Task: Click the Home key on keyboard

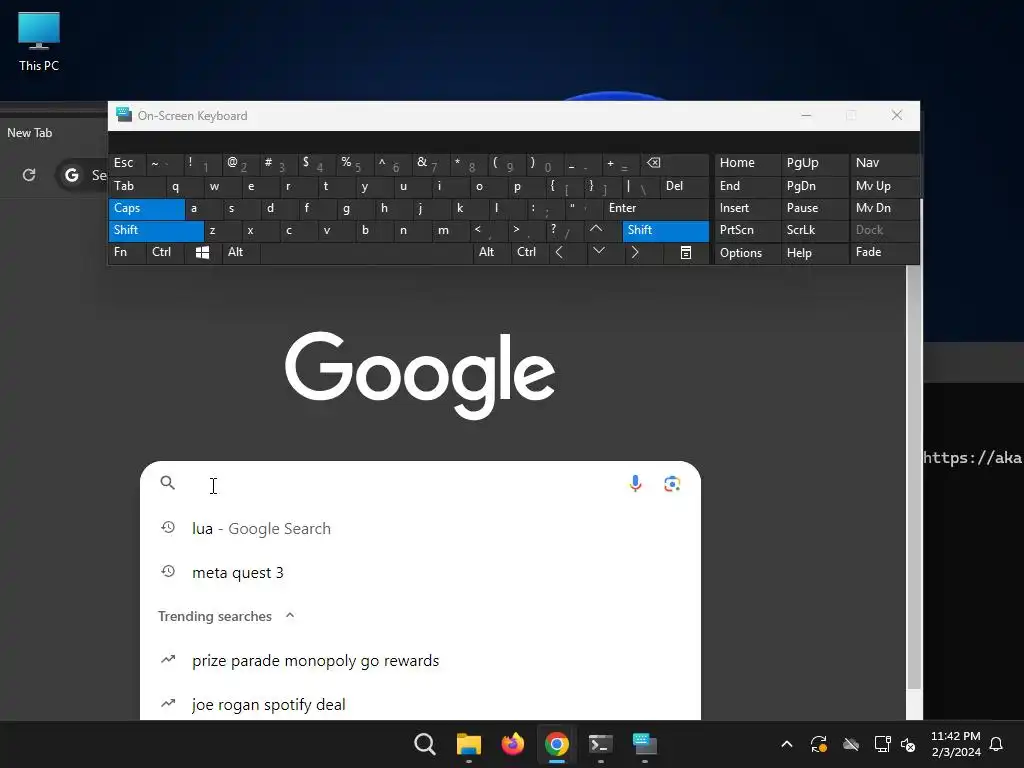Action: click(x=747, y=163)
